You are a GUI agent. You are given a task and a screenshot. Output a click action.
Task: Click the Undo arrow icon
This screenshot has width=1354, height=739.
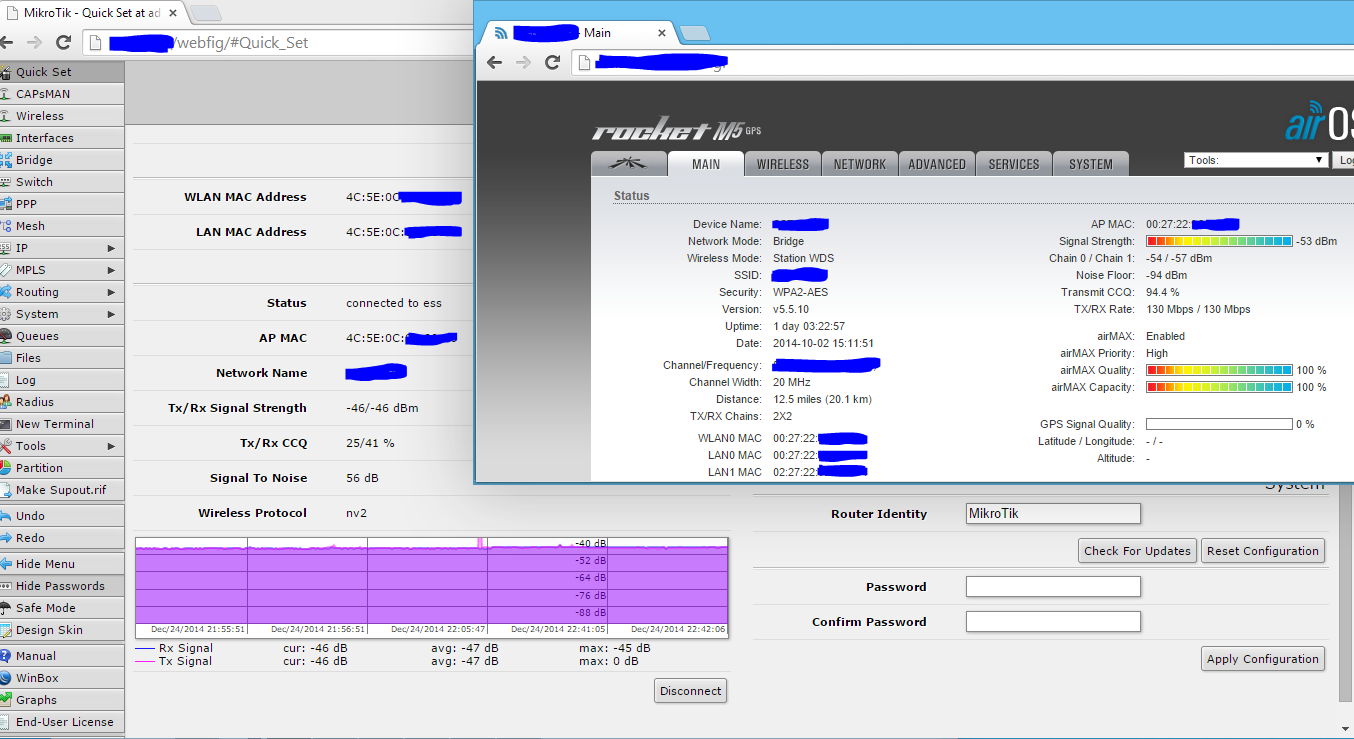[x=6, y=516]
